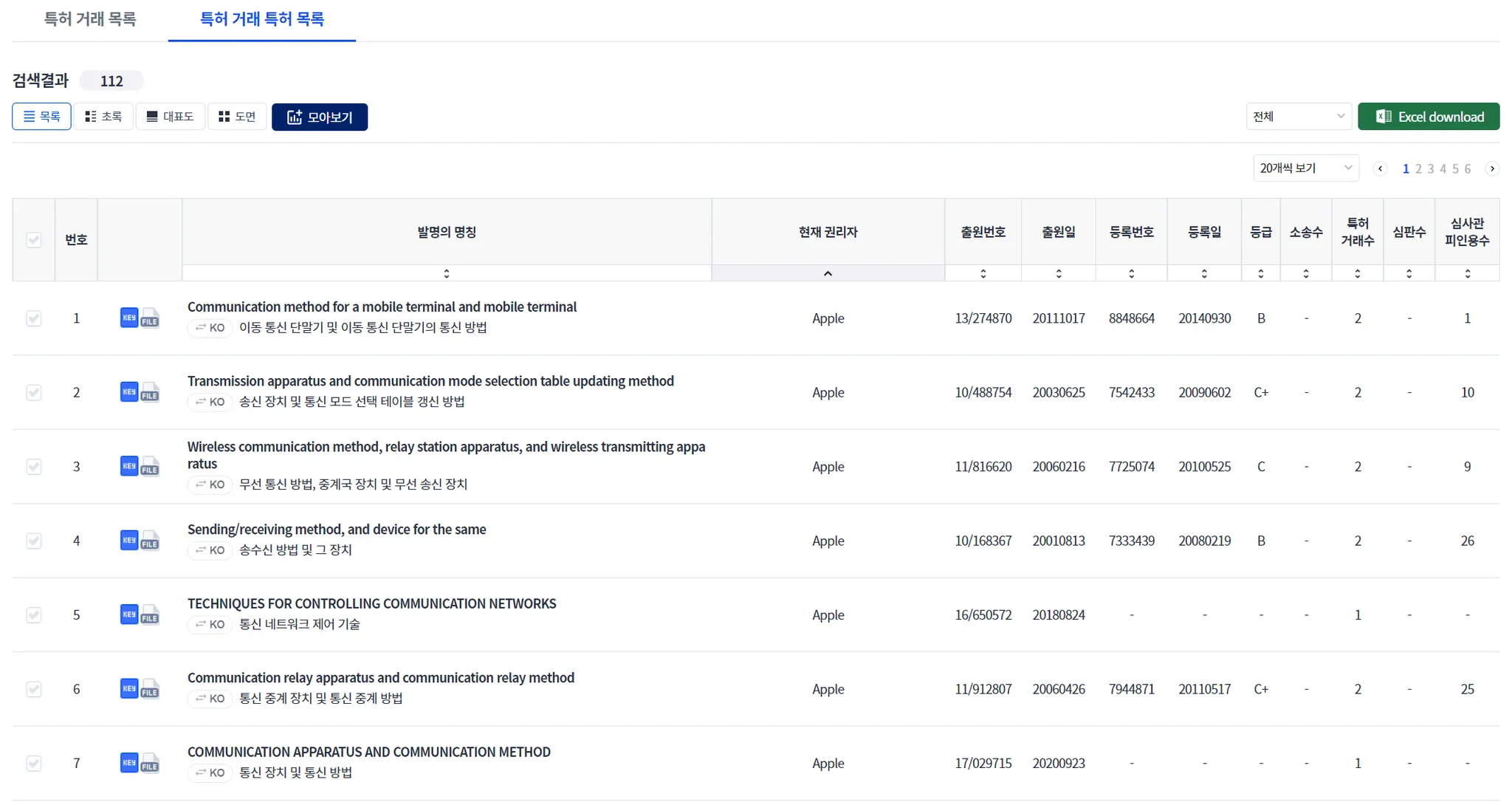Screen dimensions: 1512x805
Task: Click the KEY icon in row 4
Action: 128,540
